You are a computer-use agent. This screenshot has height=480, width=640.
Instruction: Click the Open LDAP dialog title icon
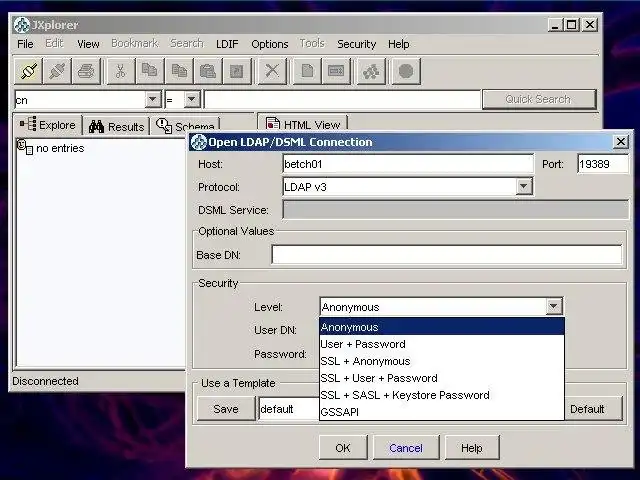click(x=199, y=142)
